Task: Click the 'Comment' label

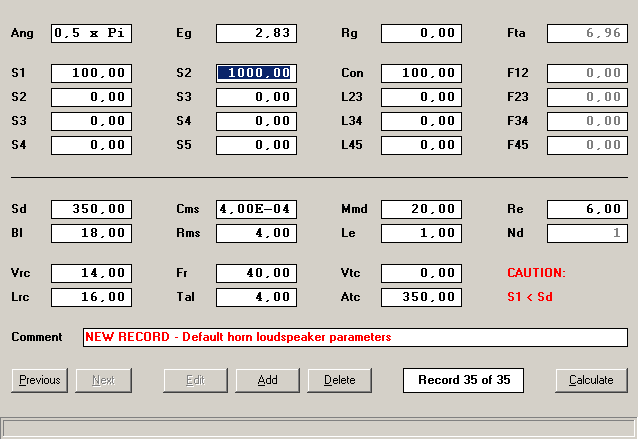Action: (x=37, y=337)
